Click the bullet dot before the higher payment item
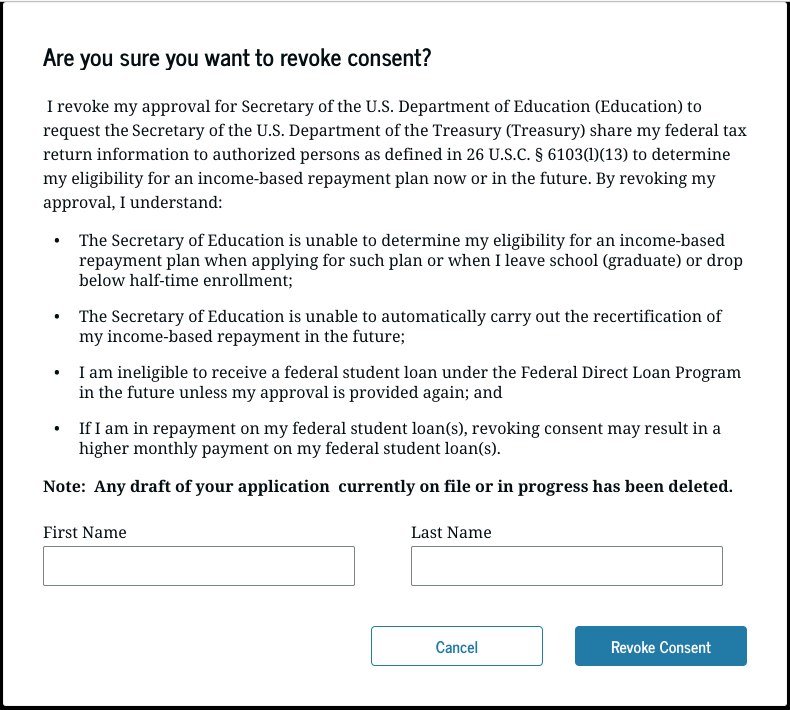Viewport: 790px width, 710px height. click(57, 429)
